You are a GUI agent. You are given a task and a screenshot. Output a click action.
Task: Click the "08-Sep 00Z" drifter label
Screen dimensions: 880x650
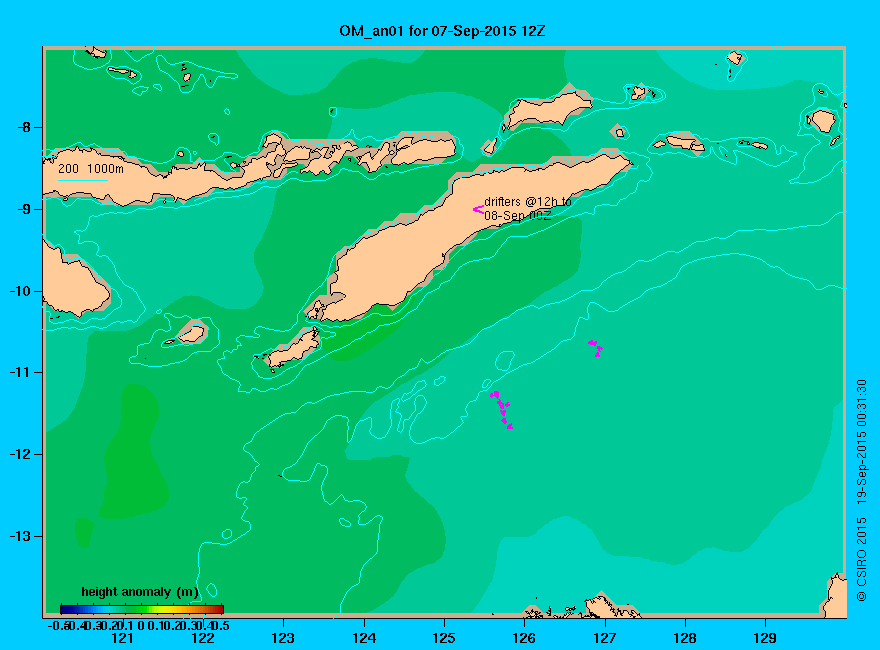click(517, 216)
